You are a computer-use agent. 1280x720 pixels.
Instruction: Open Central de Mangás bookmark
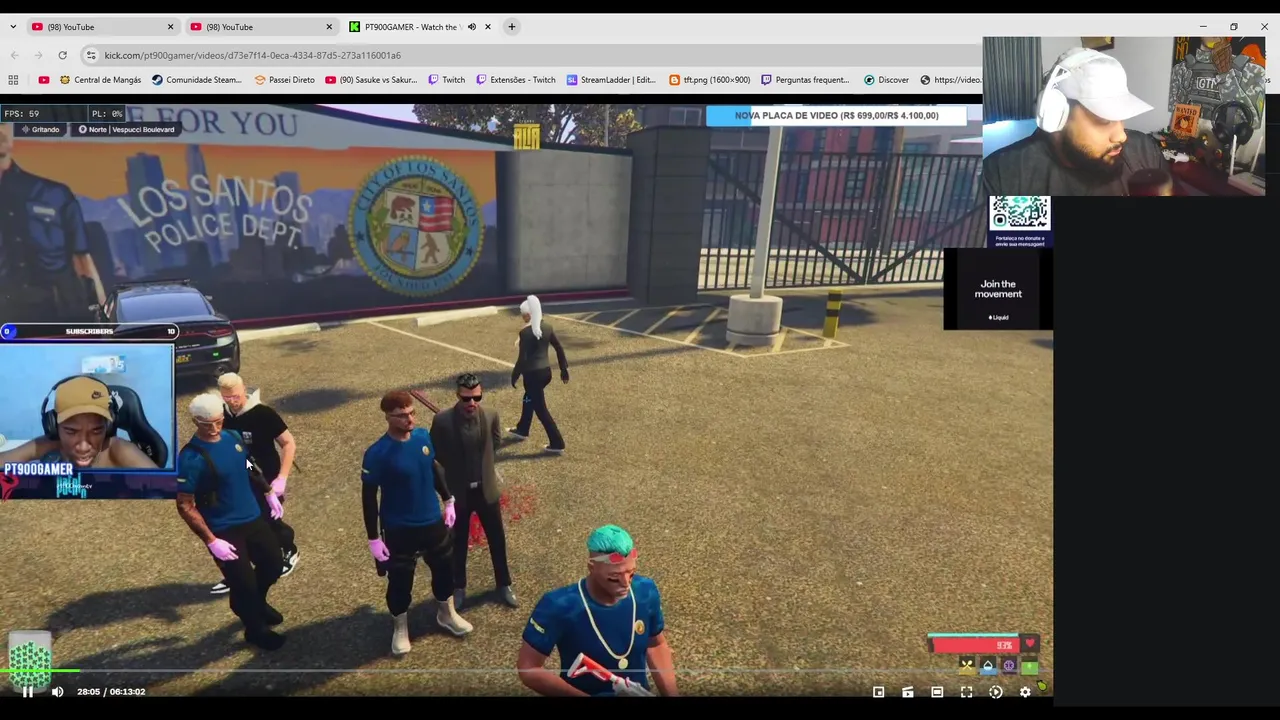(x=100, y=80)
